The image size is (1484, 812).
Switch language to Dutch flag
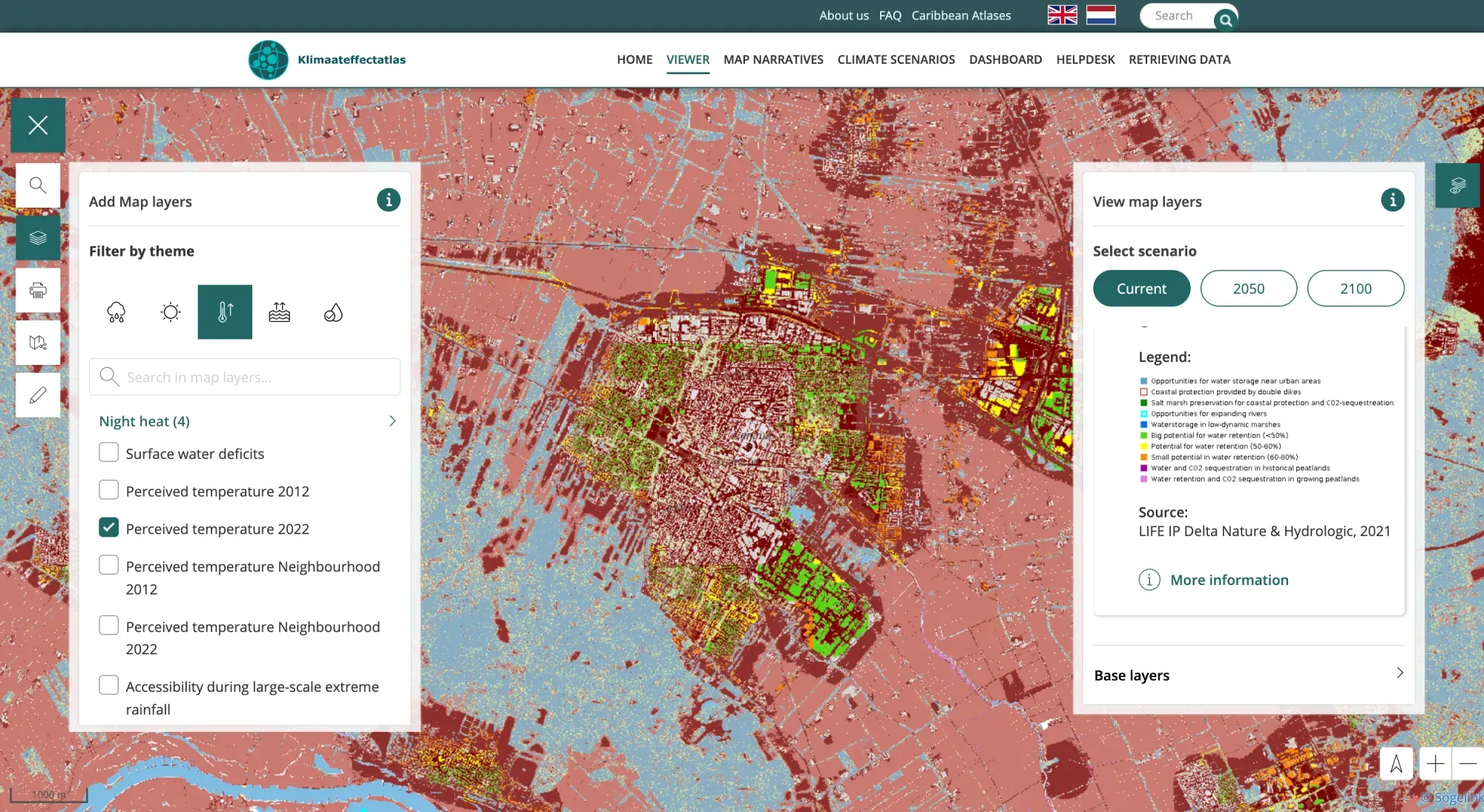click(1101, 15)
